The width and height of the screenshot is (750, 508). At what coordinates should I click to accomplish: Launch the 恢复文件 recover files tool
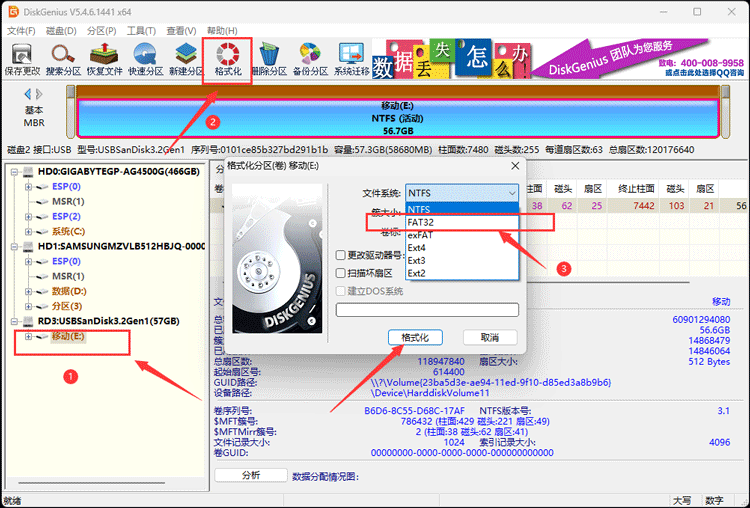tap(104, 60)
